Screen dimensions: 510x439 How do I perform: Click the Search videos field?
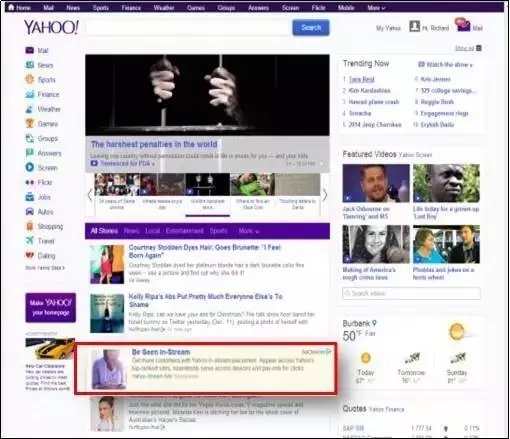pyautogui.click(x=411, y=293)
